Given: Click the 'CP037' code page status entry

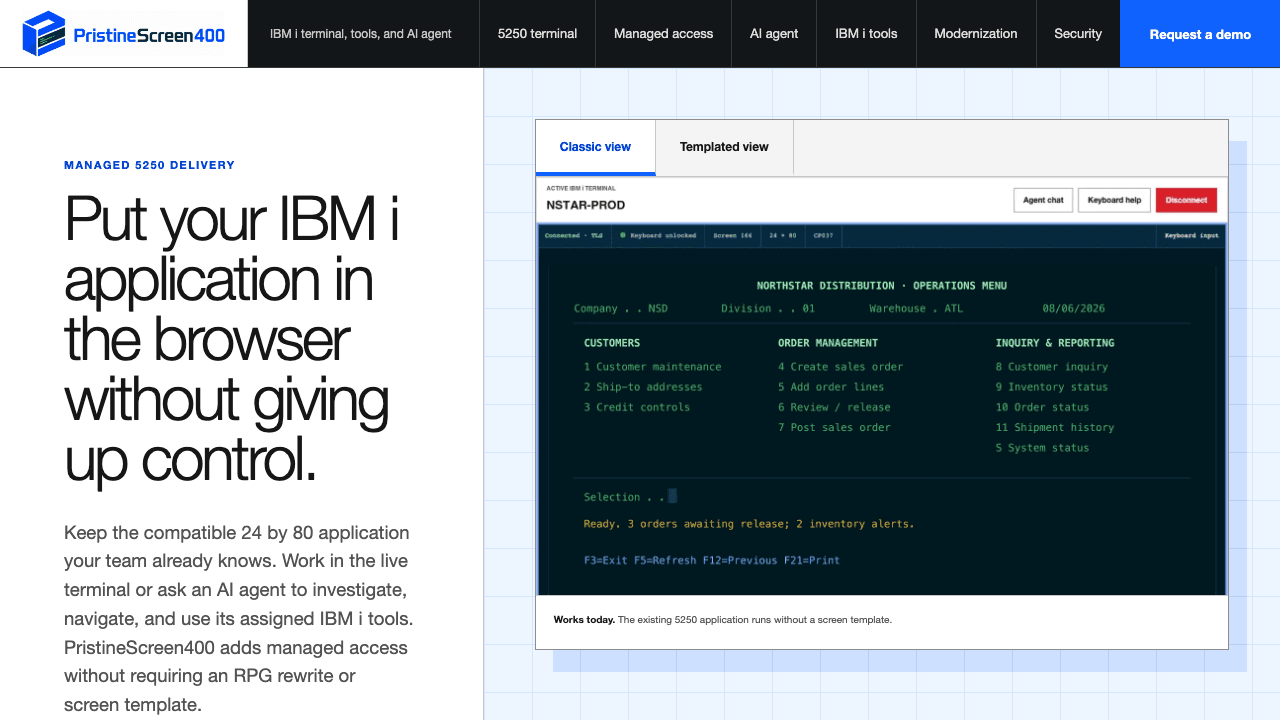Looking at the screenshot, I should tap(824, 236).
